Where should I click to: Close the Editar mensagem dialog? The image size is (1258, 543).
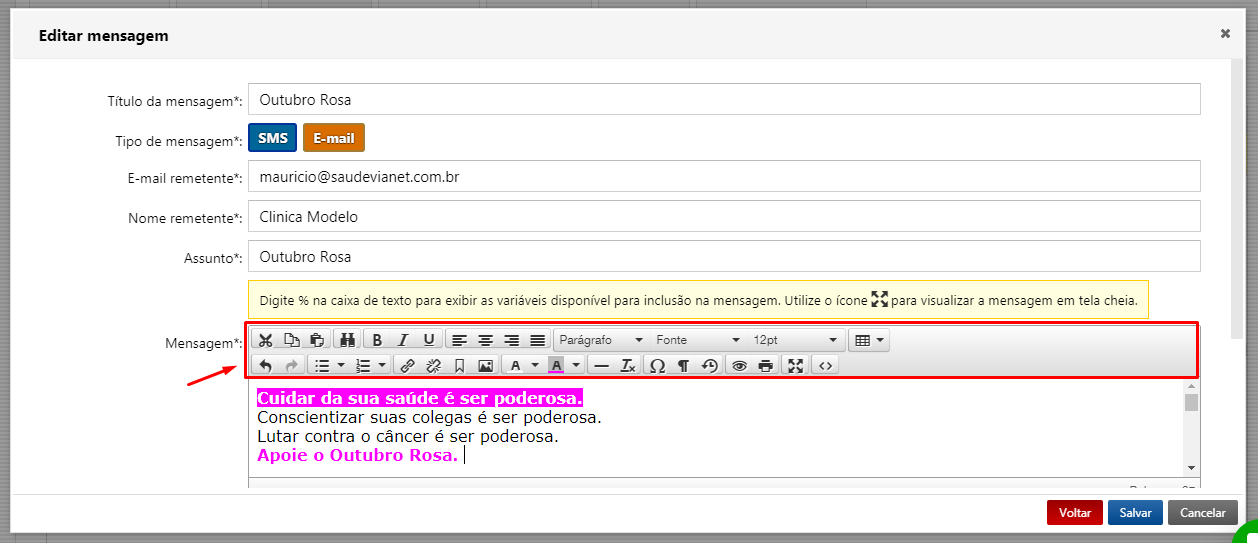[1225, 34]
